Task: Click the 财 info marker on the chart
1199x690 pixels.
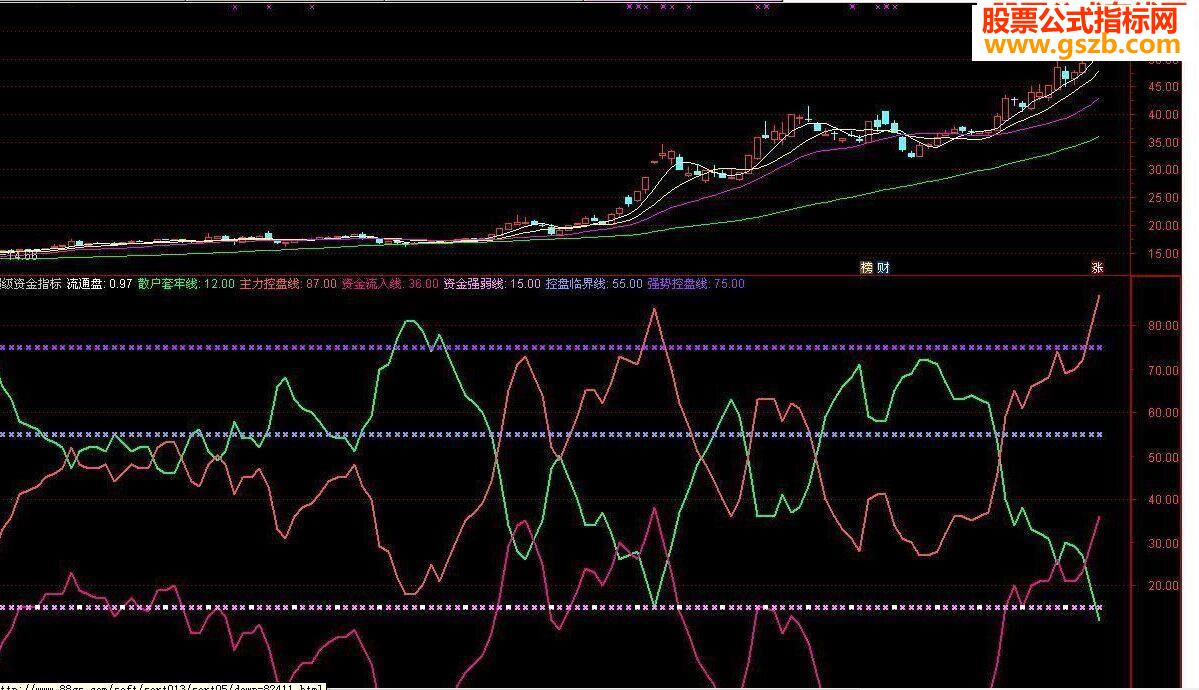Action: (882, 268)
